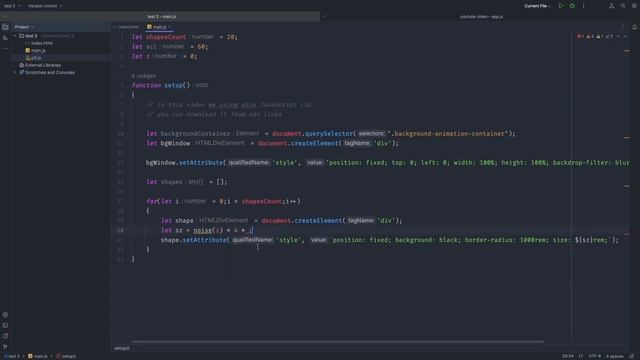
Task: Click the red error count indicator
Action: pos(580,37)
